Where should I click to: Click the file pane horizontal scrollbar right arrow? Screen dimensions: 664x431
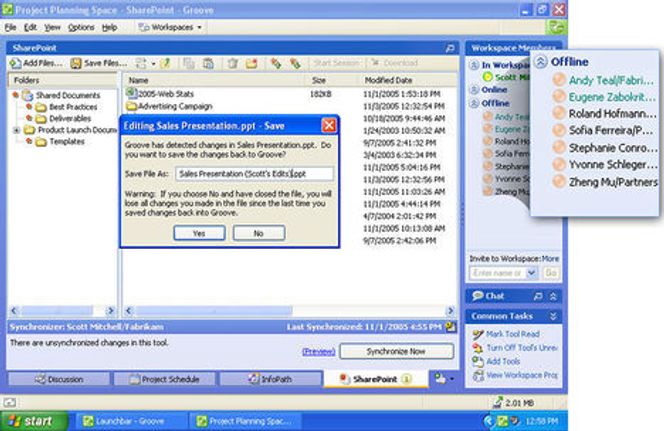(451, 311)
